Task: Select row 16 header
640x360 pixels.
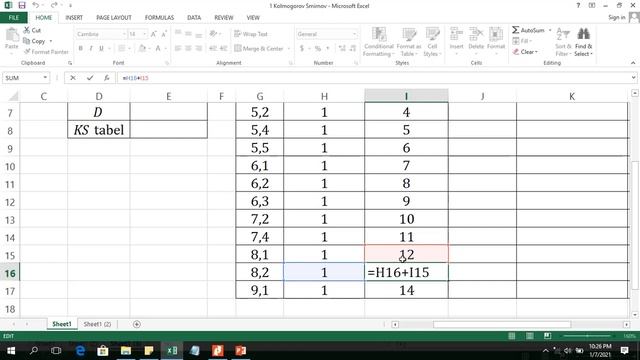Action: pos(10,273)
